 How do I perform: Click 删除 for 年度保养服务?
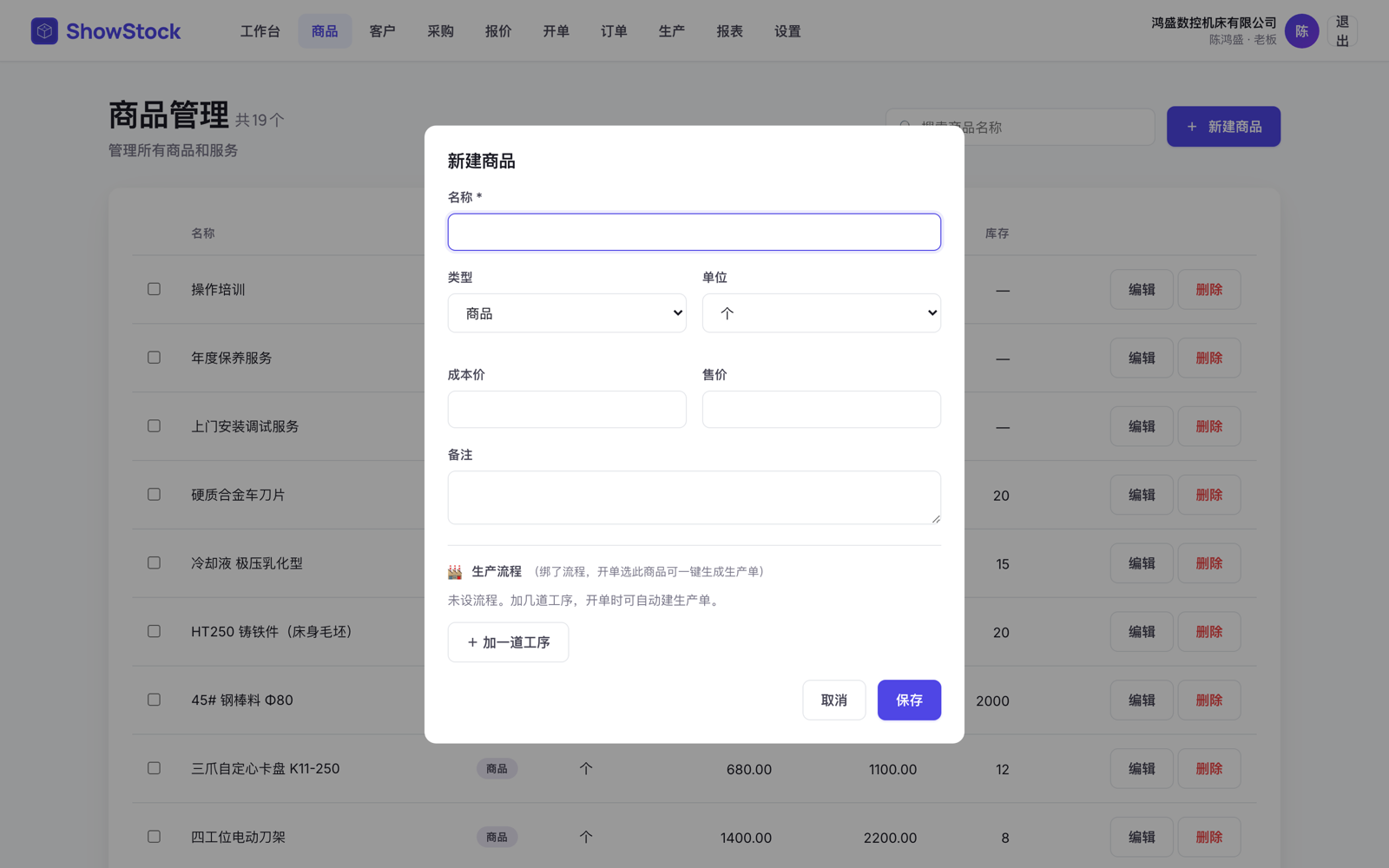(1209, 358)
